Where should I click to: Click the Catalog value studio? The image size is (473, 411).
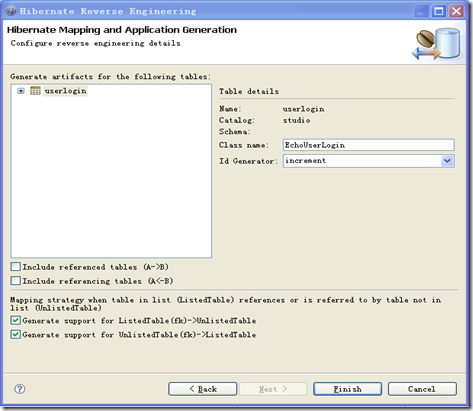pyautogui.click(x=296, y=120)
